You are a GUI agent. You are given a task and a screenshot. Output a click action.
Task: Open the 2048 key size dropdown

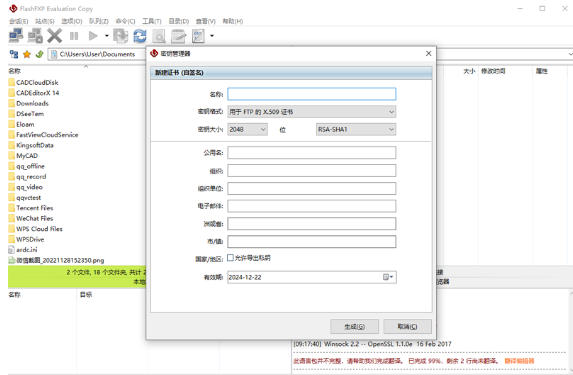[x=247, y=129]
